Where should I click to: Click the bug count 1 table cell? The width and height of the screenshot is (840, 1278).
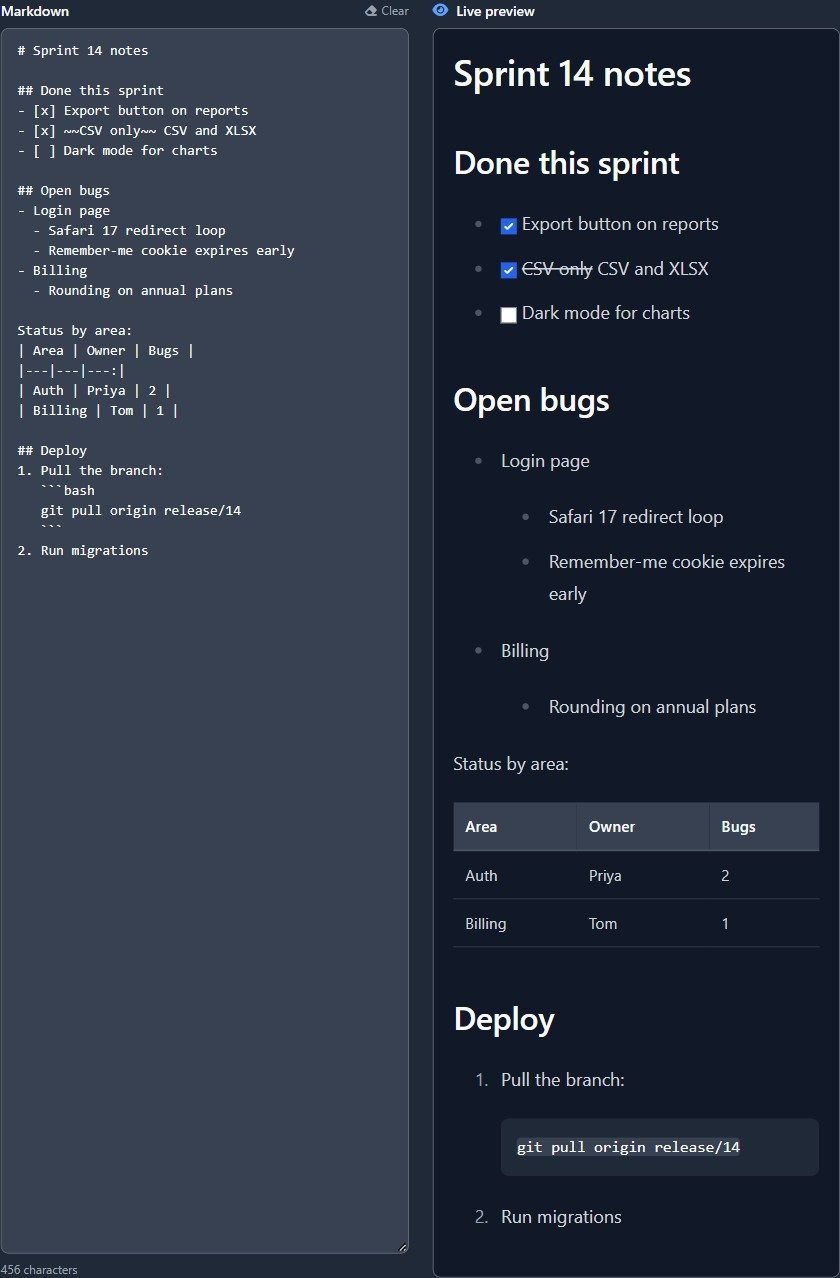(764, 923)
